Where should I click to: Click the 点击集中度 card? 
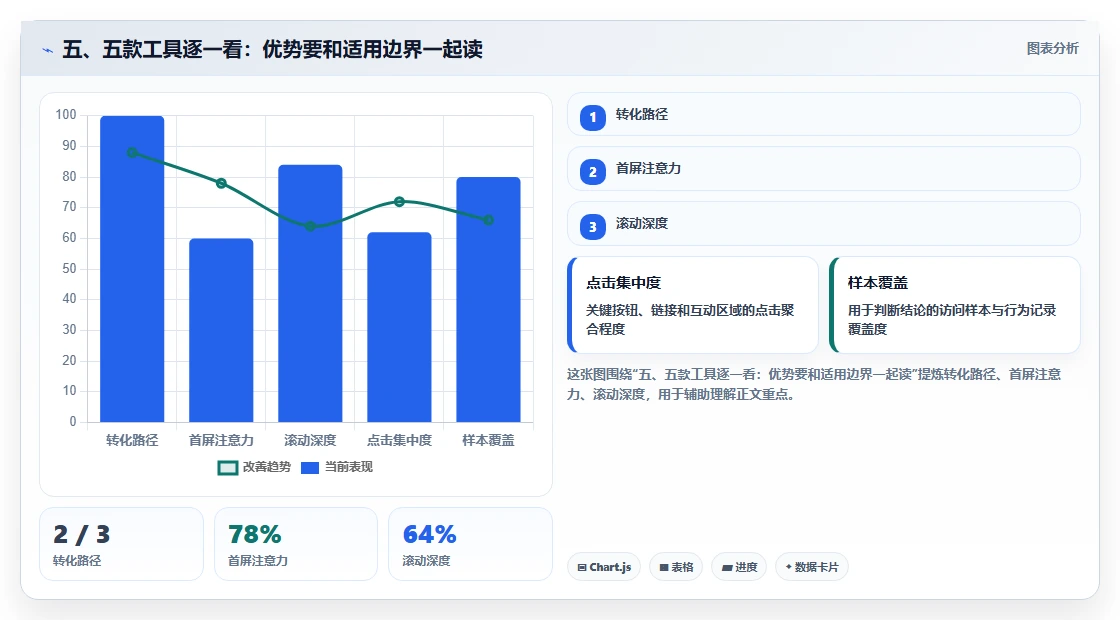(692, 305)
